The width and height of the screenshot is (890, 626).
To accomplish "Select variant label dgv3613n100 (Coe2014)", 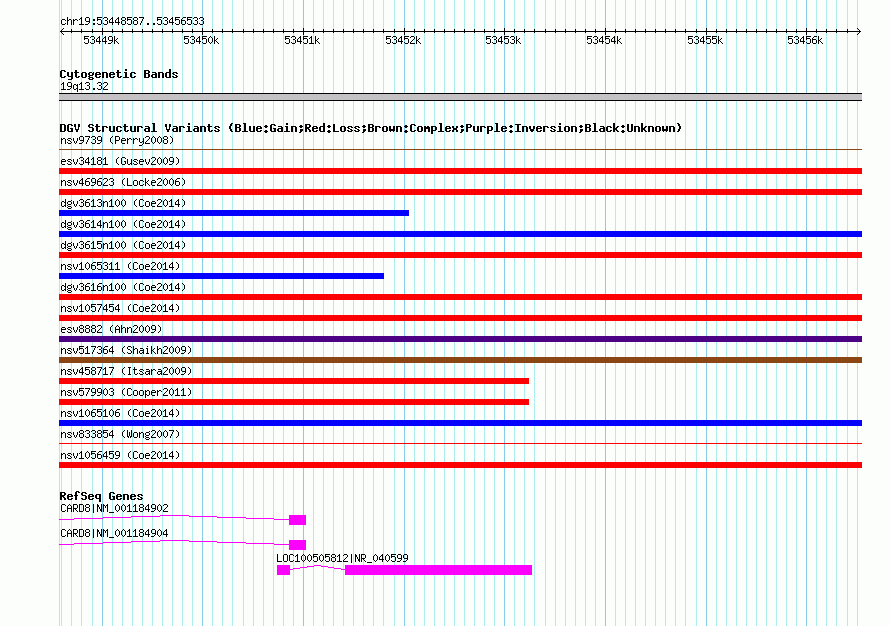I will pos(123,203).
